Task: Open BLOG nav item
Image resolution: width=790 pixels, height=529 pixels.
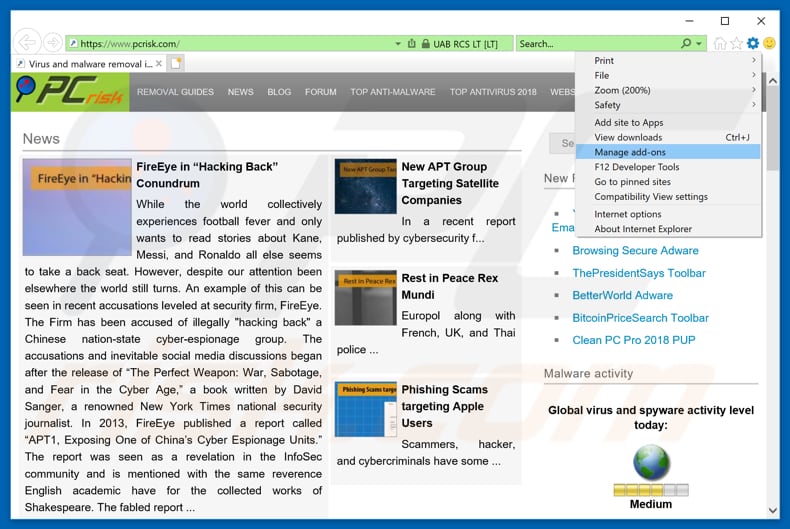Action: [279, 92]
